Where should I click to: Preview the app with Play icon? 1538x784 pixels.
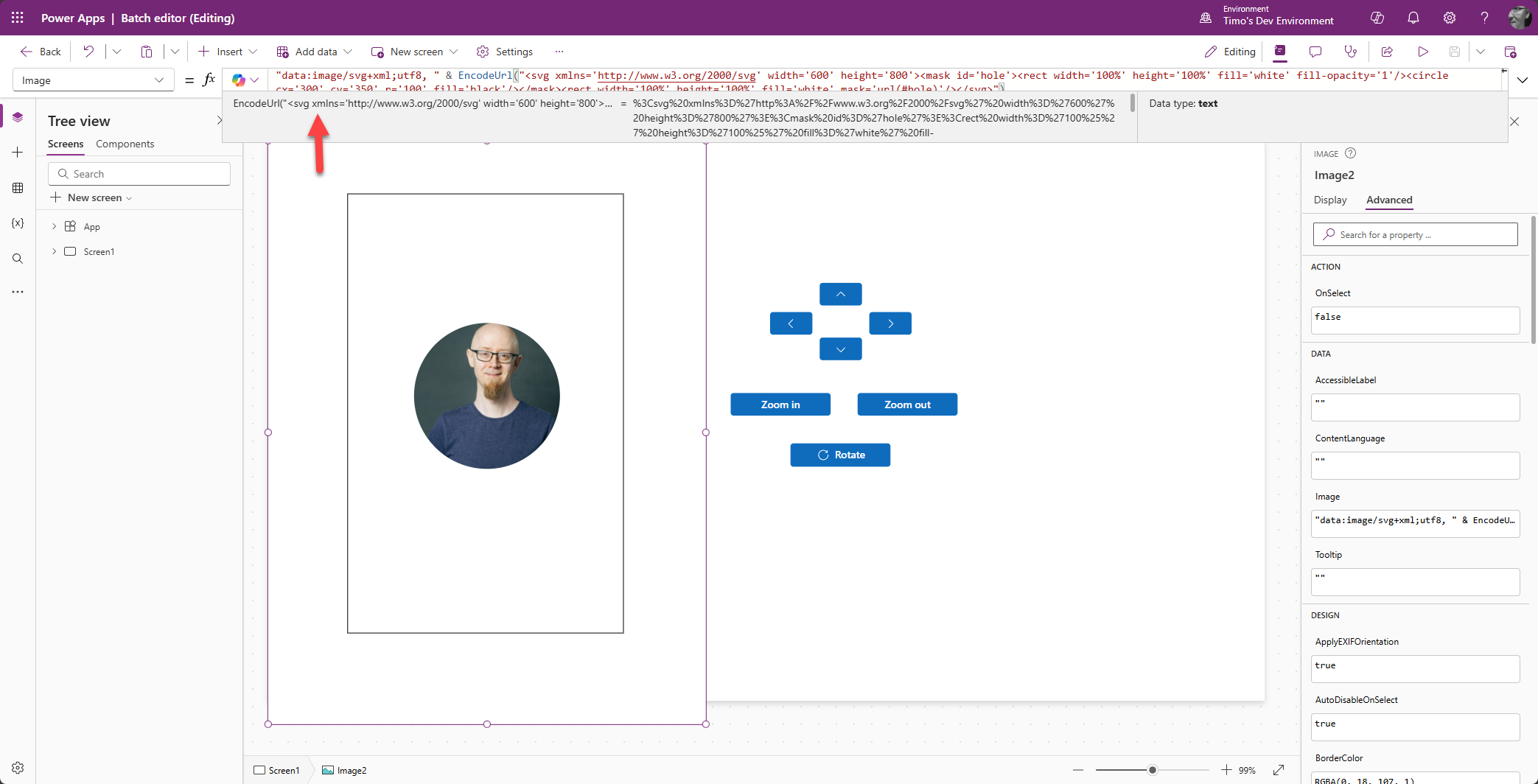click(1422, 52)
